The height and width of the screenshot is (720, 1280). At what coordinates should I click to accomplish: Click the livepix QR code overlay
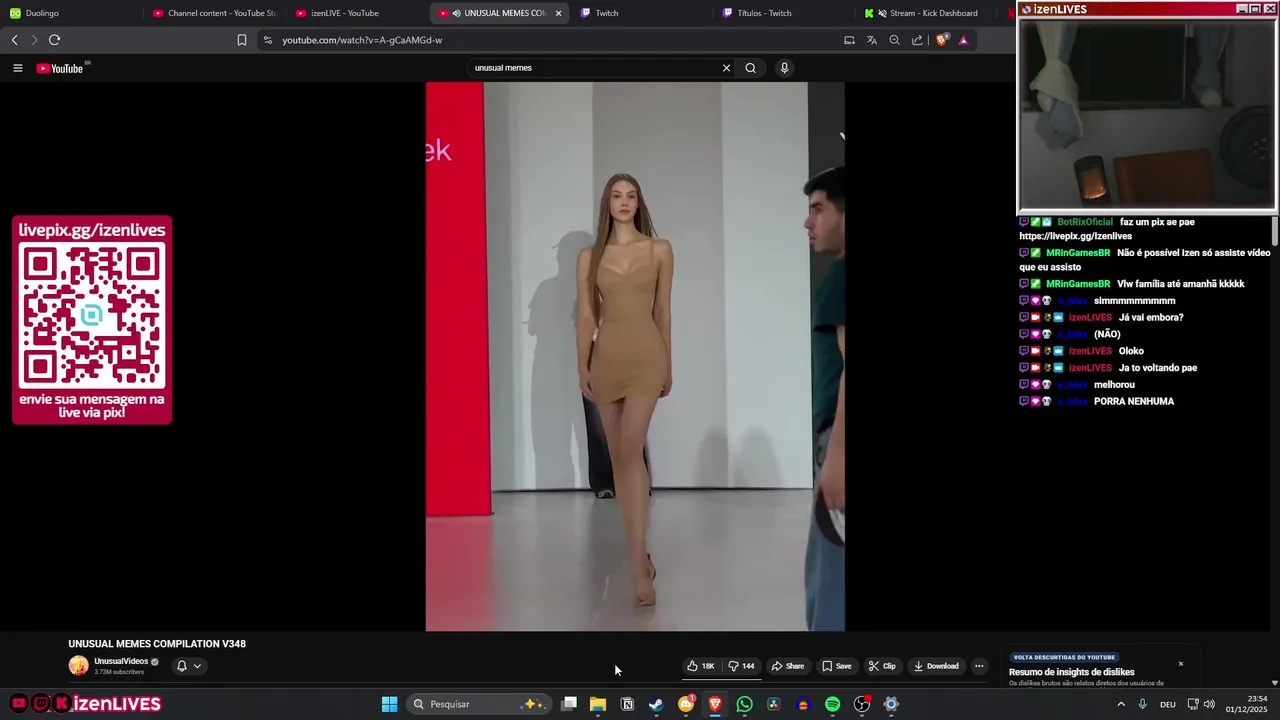(92, 318)
